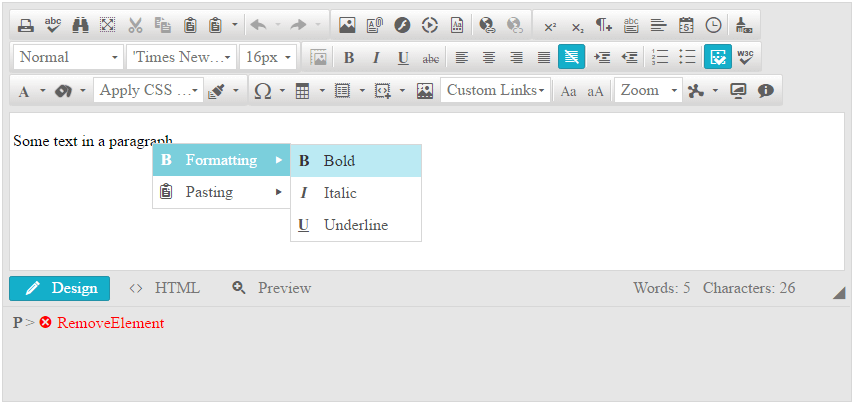This screenshot has height=404, width=854.
Task: Open Find and Replace binoculars icon
Action: [x=81, y=25]
